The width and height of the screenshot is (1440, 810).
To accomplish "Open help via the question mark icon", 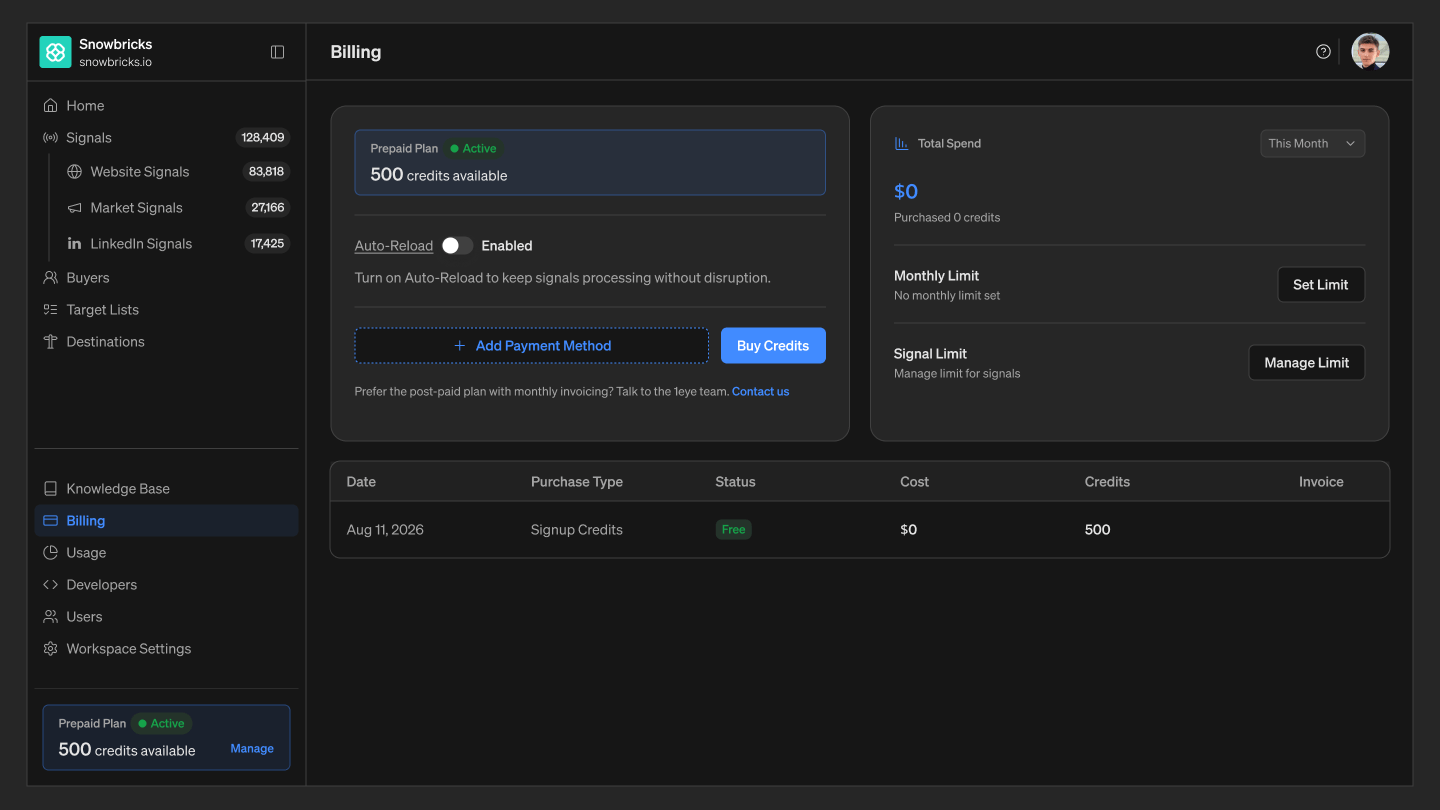I will click(x=1323, y=52).
